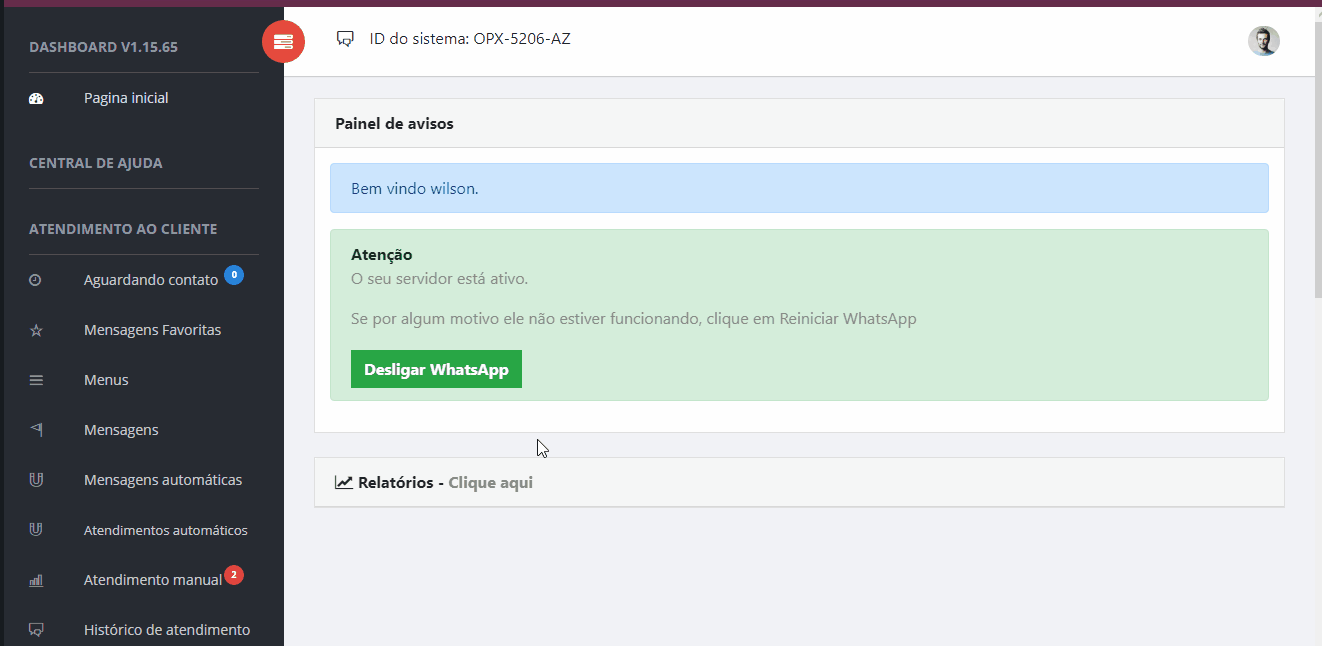Viewport: 1322px width, 646px height.
Task: Click the dashboard icon beside Pagina inicial
Action: tap(36, 99)
